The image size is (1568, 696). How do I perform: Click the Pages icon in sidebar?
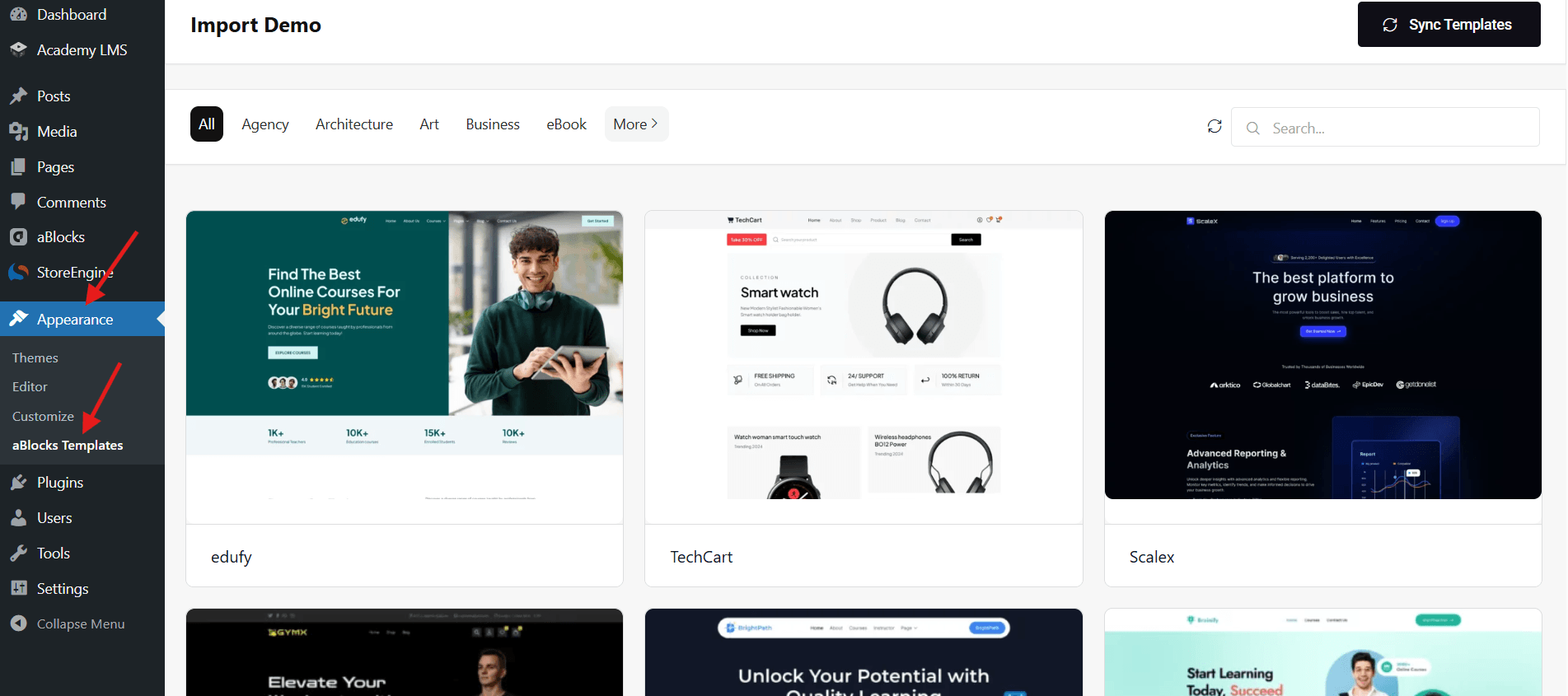pyautogui.click(x=18, y=167)
